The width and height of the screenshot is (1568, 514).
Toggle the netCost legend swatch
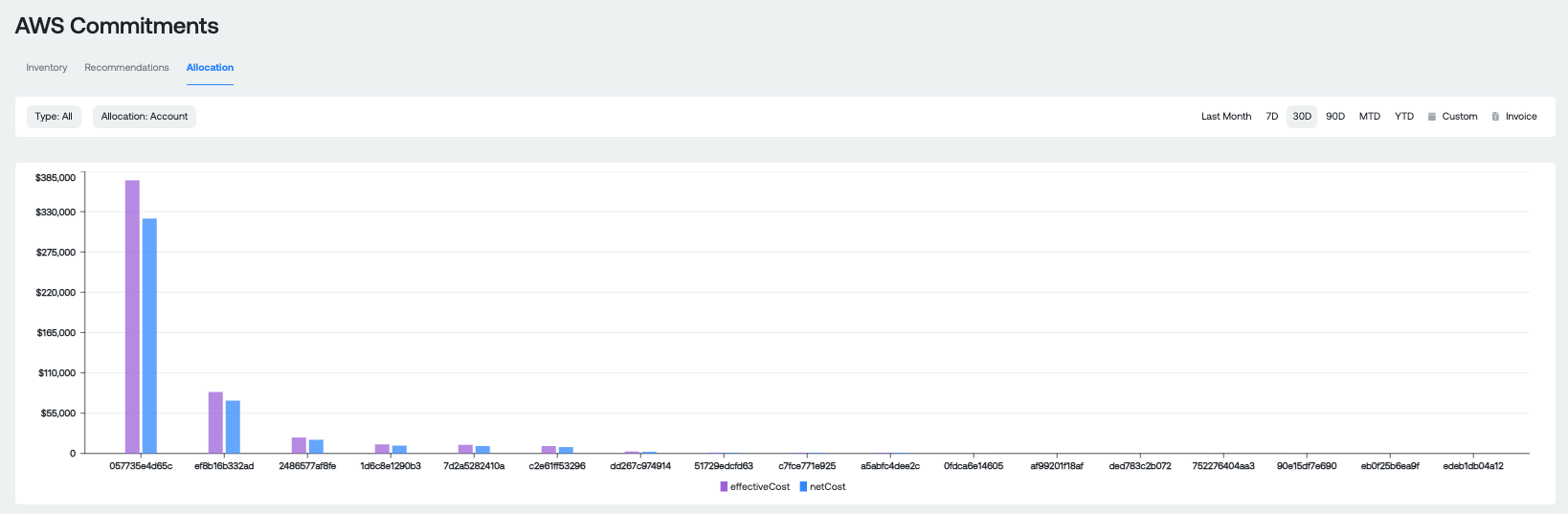coord(803,487)
